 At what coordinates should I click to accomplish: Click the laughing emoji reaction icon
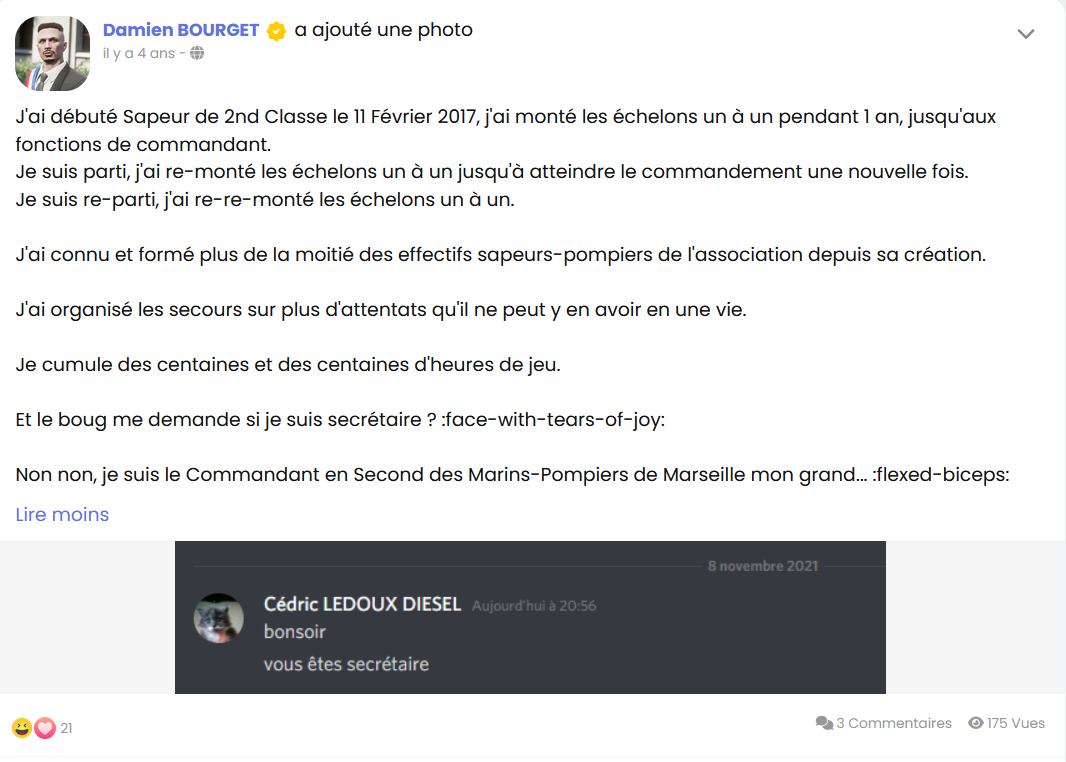[22, 728]
